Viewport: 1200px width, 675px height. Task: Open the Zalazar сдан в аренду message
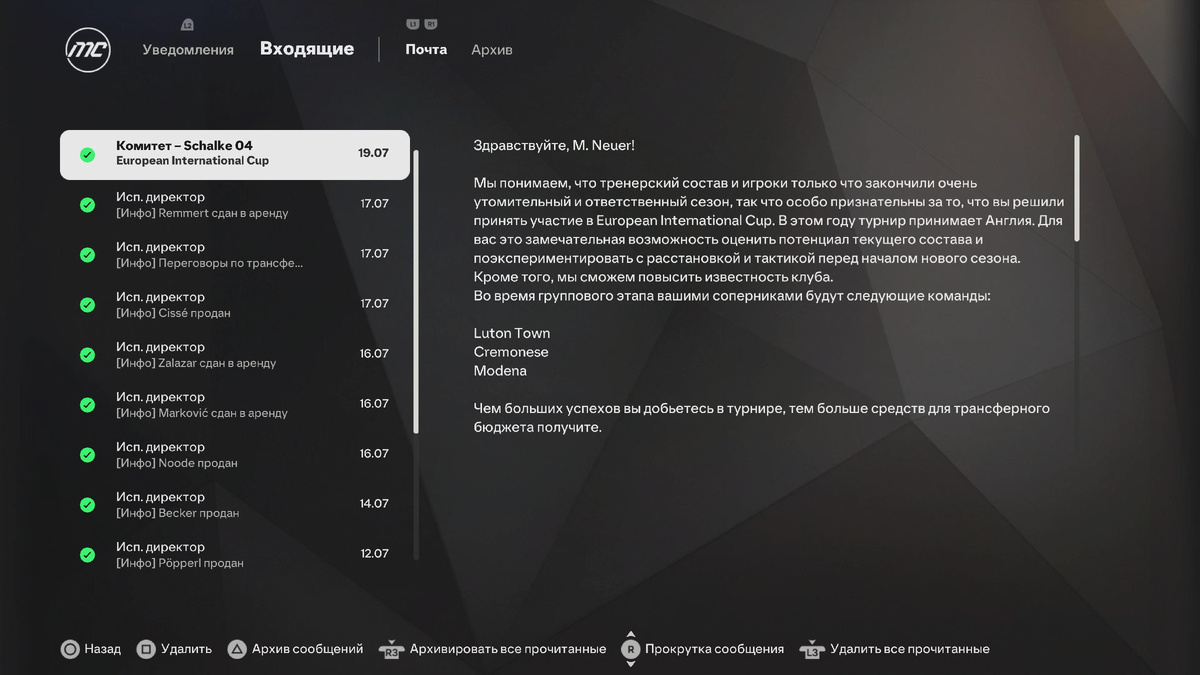point(235,355)
